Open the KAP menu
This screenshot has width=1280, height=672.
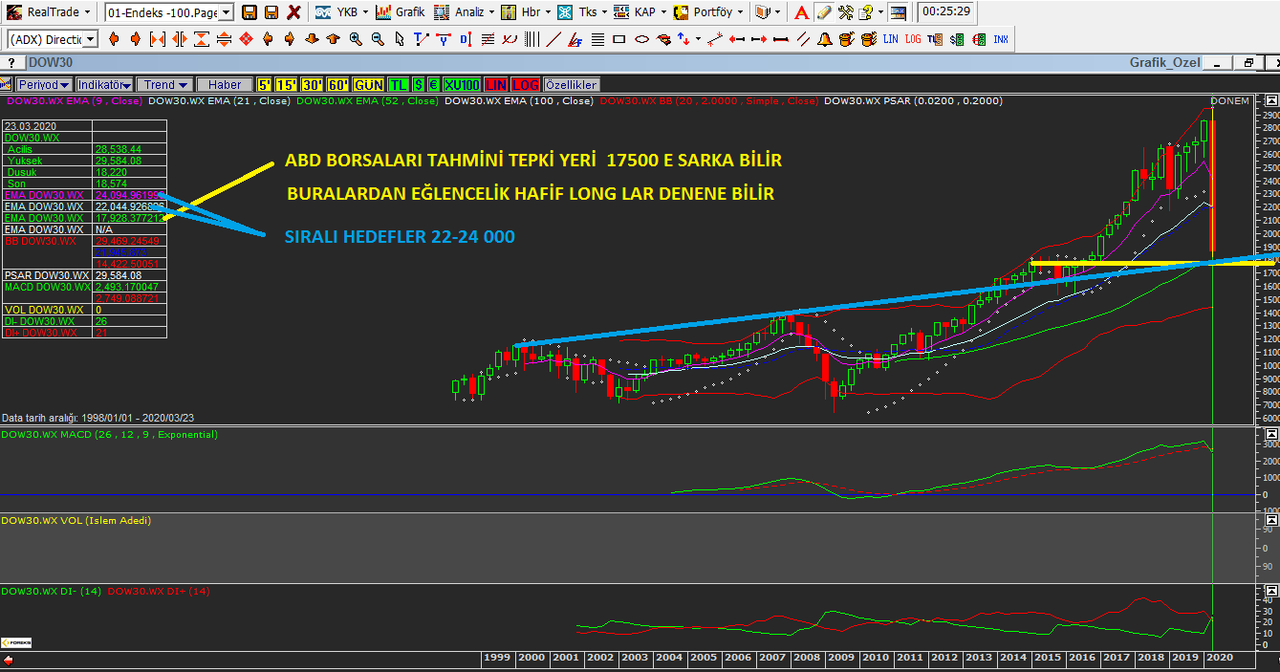click(x=639, y=12)
